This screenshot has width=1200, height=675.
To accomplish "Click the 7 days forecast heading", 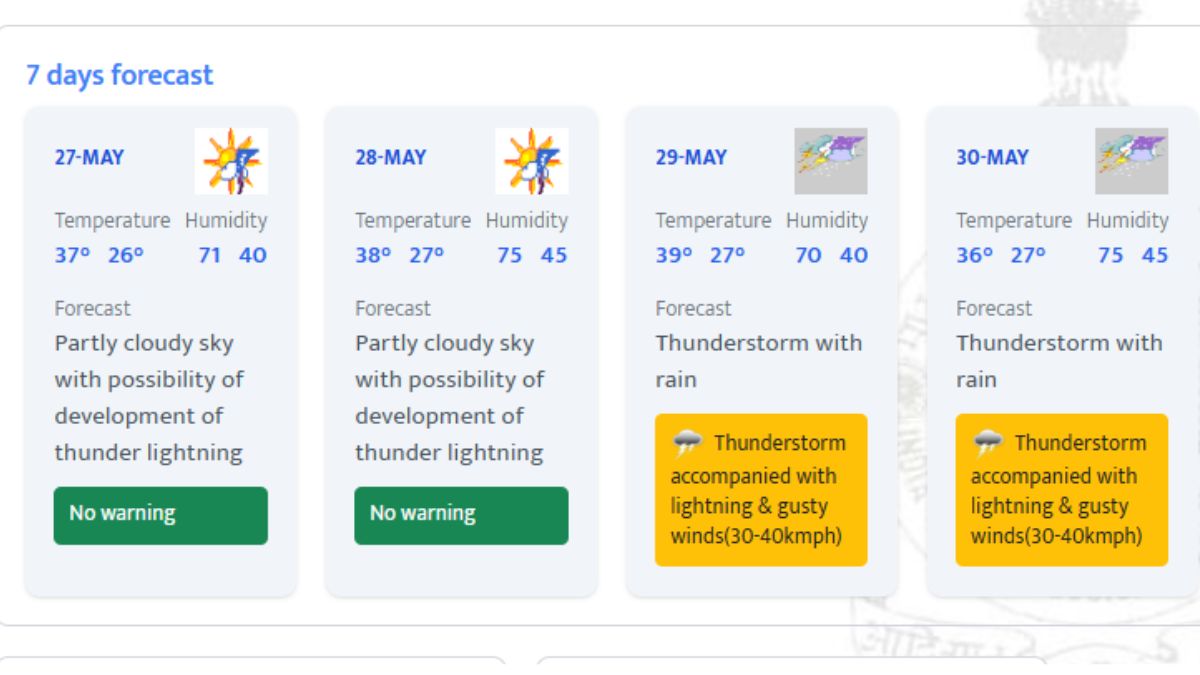I will tap(120, 75).
